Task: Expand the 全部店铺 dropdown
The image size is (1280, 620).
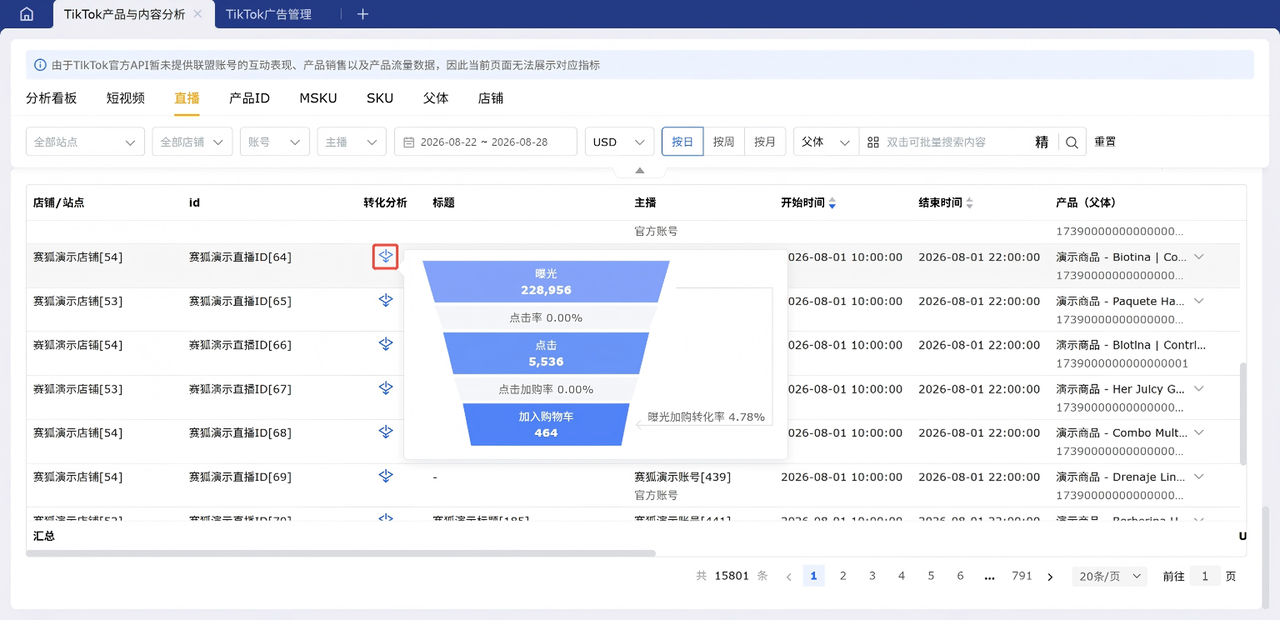Action: (x=193, y=142)
